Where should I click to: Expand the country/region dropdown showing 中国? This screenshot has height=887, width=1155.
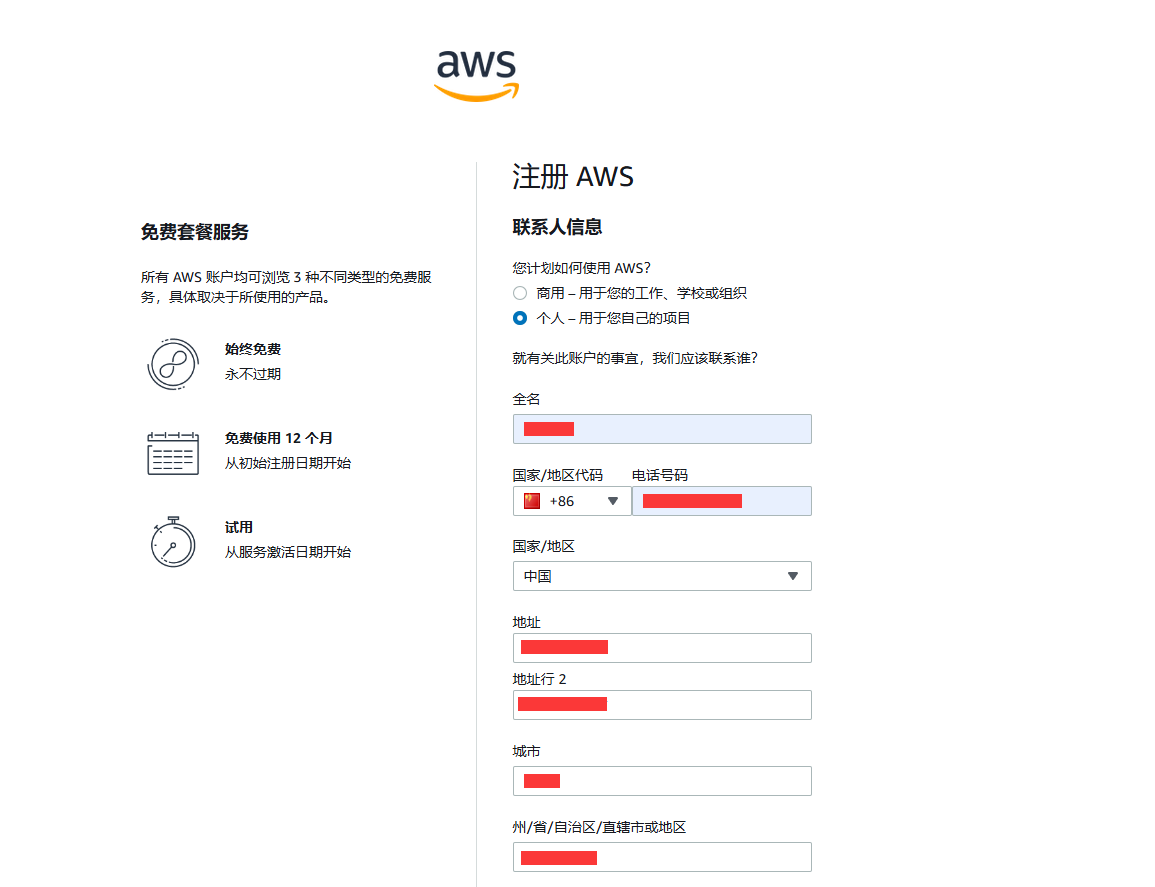click(x=660, y=576)
